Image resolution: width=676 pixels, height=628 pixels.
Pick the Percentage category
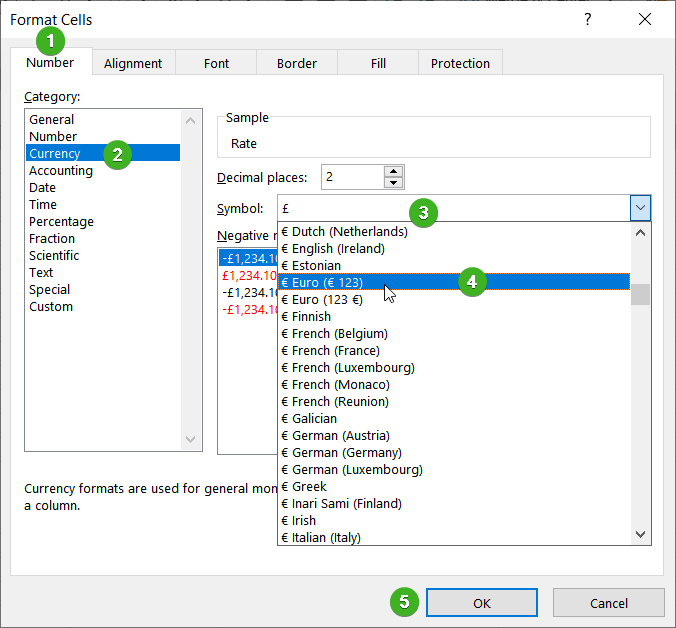pyautogui.click(x=103, y=221)
